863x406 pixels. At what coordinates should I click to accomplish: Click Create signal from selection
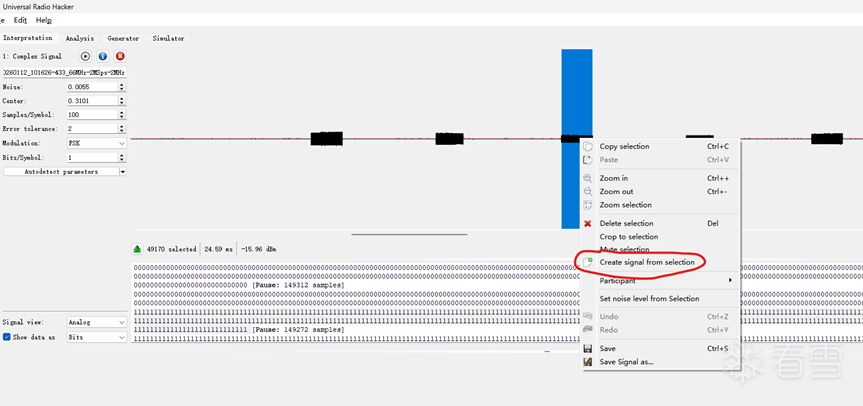click(x=646, y=262)
